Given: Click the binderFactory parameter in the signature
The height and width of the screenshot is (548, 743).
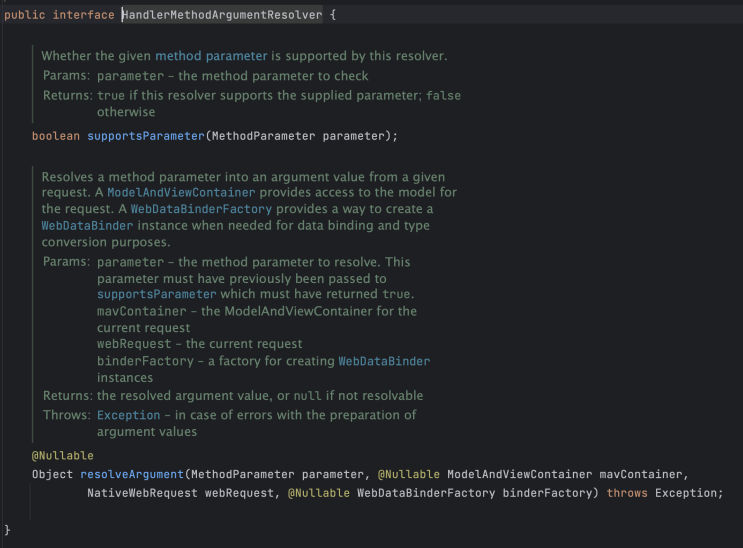Looking at the screenshot, I should [x=547, y=493].
